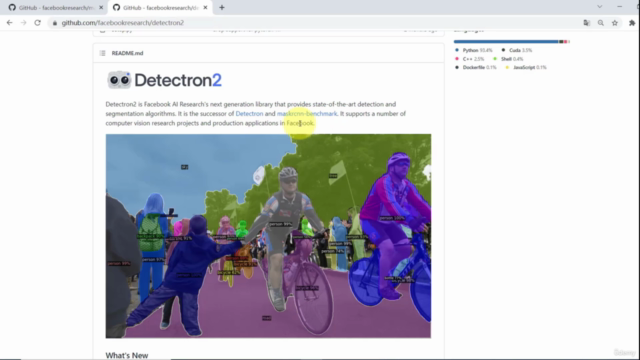This screenshot has height=360, width=640.
Task: Click the JavaScript language entry
Action: pos(526,67)
